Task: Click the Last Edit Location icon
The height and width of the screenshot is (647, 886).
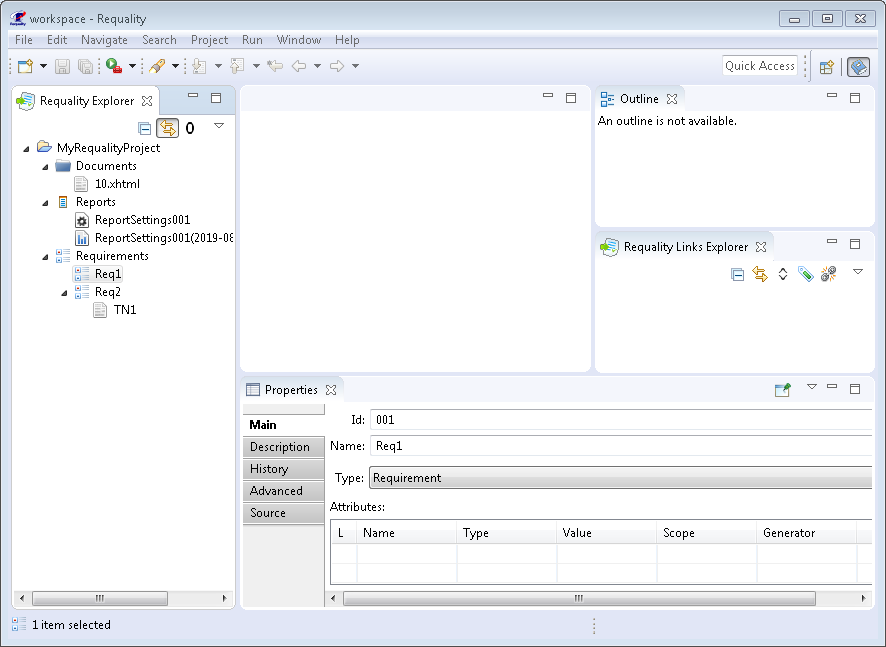Action: pyautogui.click(x=275, y=66)
